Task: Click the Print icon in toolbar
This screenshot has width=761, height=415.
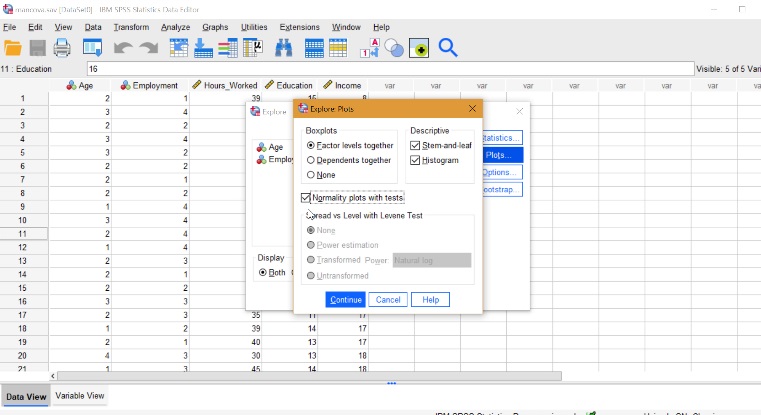Action: coord(62,48)
